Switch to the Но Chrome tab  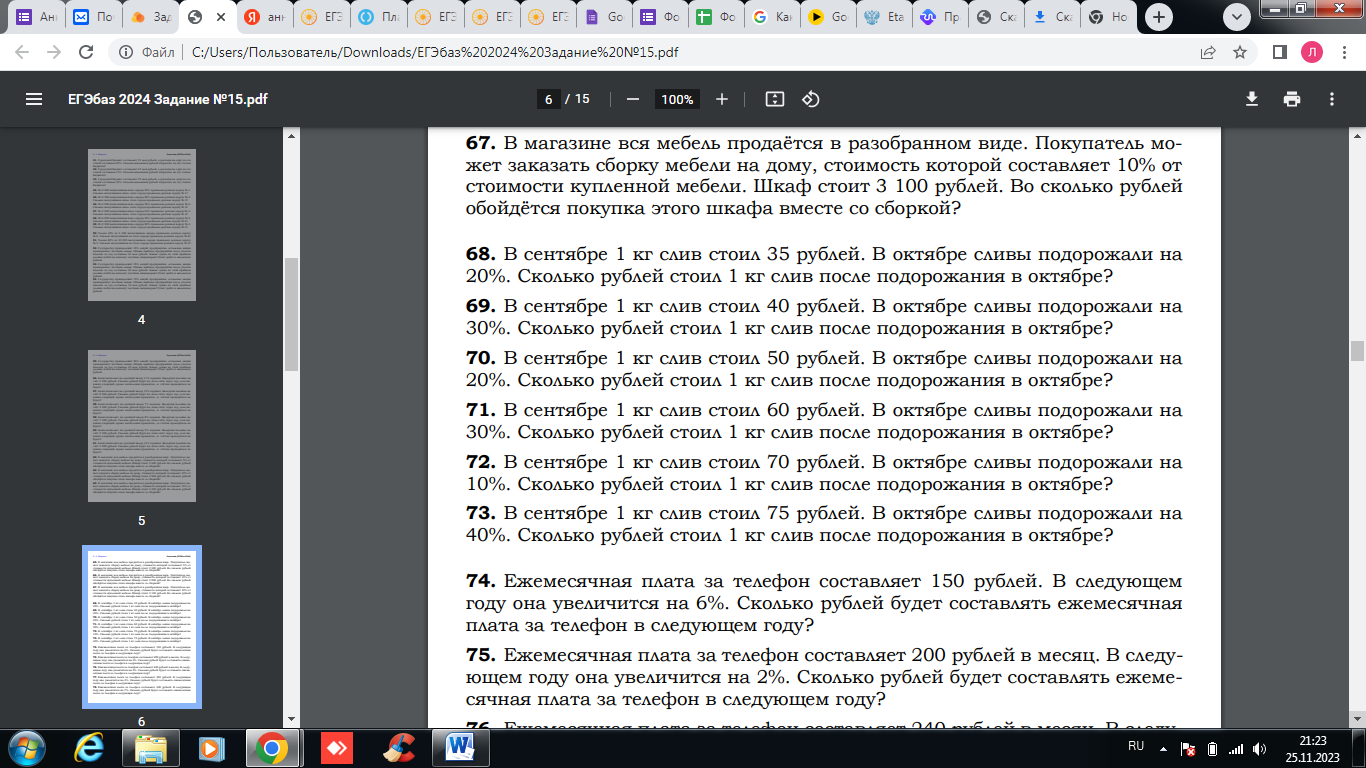click(x=1112, y=17)
